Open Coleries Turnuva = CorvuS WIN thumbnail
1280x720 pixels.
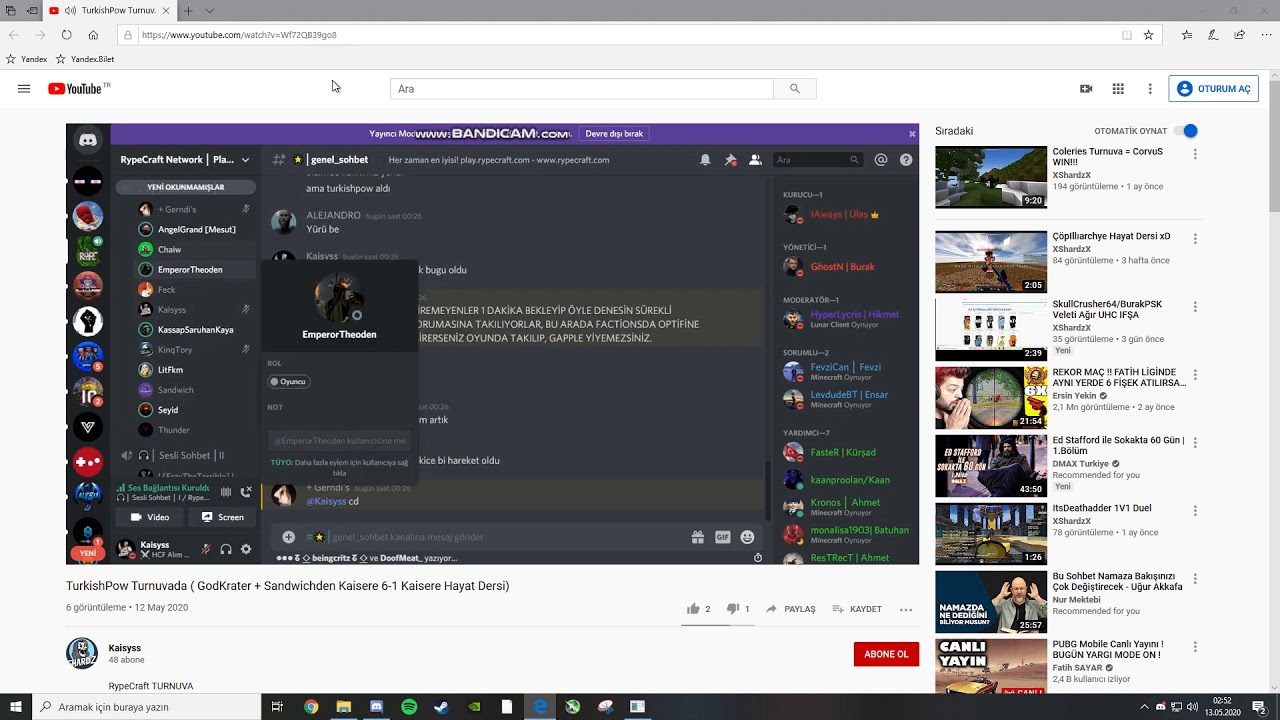(991, 177)
